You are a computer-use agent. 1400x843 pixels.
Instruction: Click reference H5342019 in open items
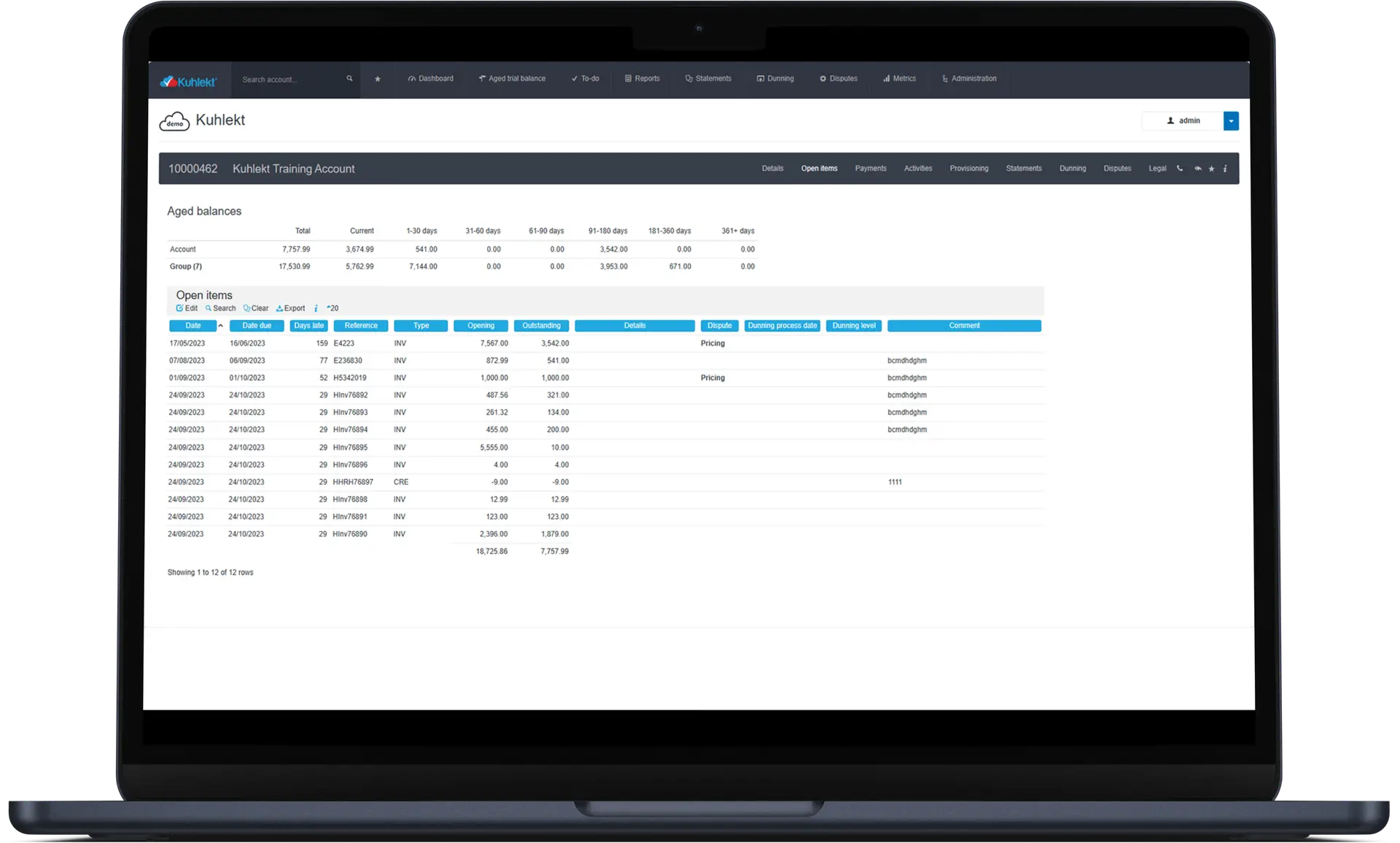350,378
